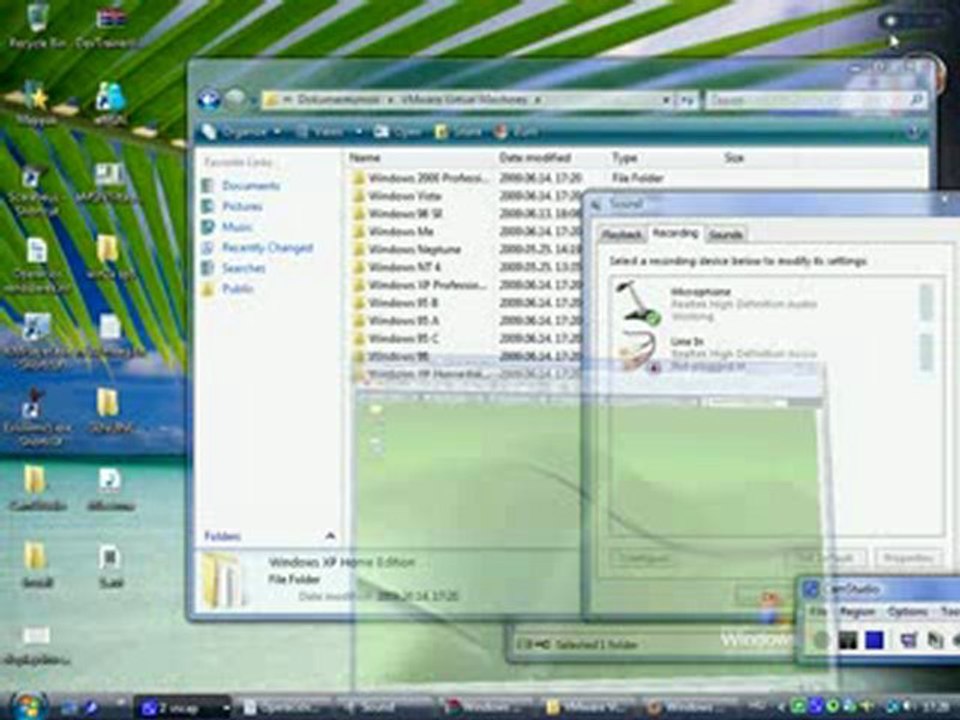Click the Show desktop quick launch icon
Image resolution: width=960 pixels, height=720 pixels.
tap(69, 708)
